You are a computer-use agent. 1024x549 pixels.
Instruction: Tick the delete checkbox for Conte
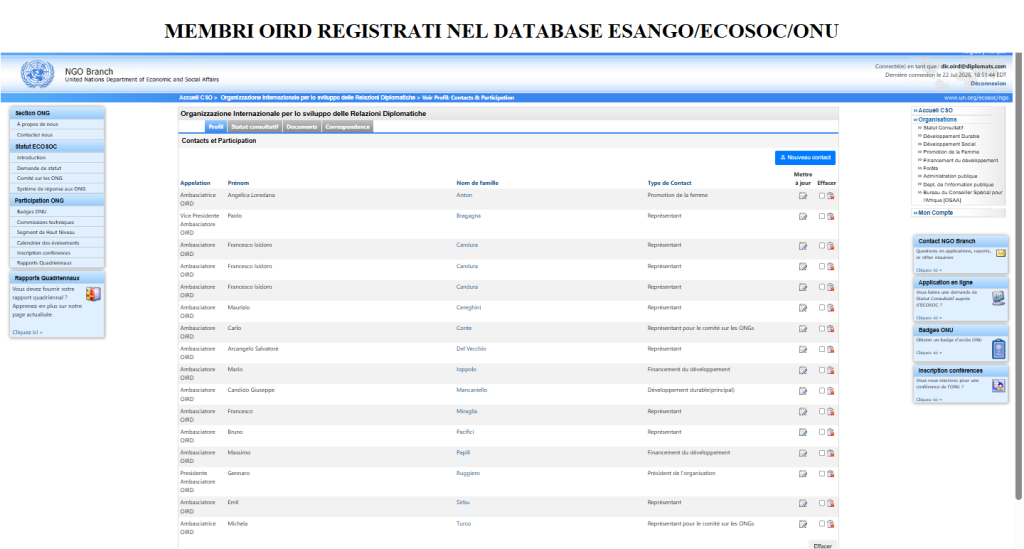tap(822, 329)
